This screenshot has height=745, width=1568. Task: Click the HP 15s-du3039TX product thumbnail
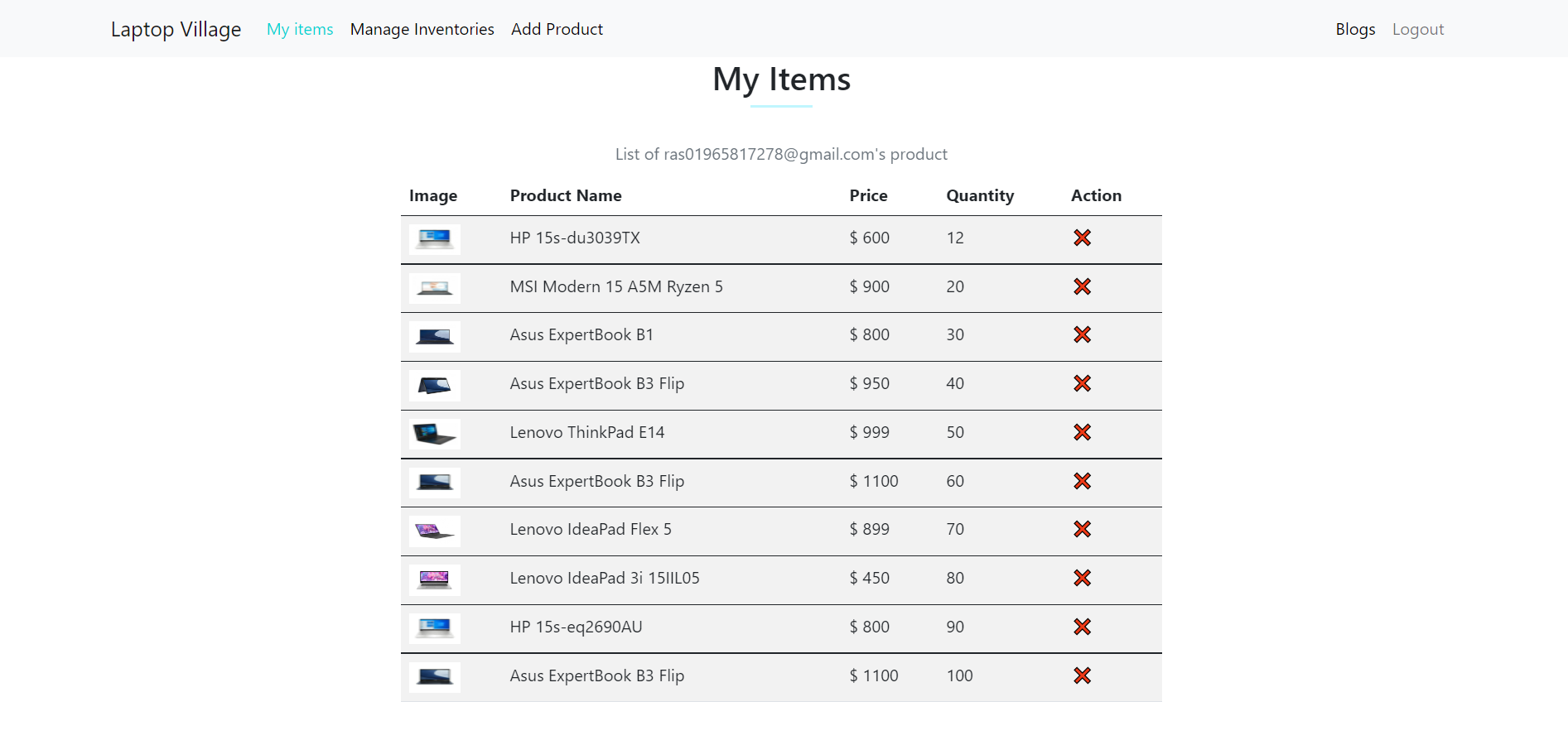(435, 238)
